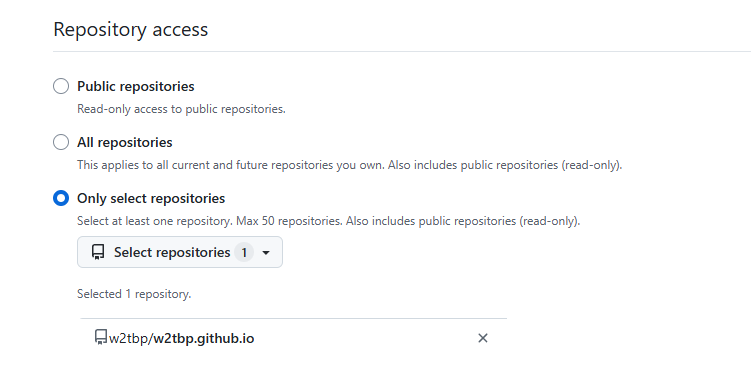
Task: Click the w2tbp owner prefix text
Action: 128,339
